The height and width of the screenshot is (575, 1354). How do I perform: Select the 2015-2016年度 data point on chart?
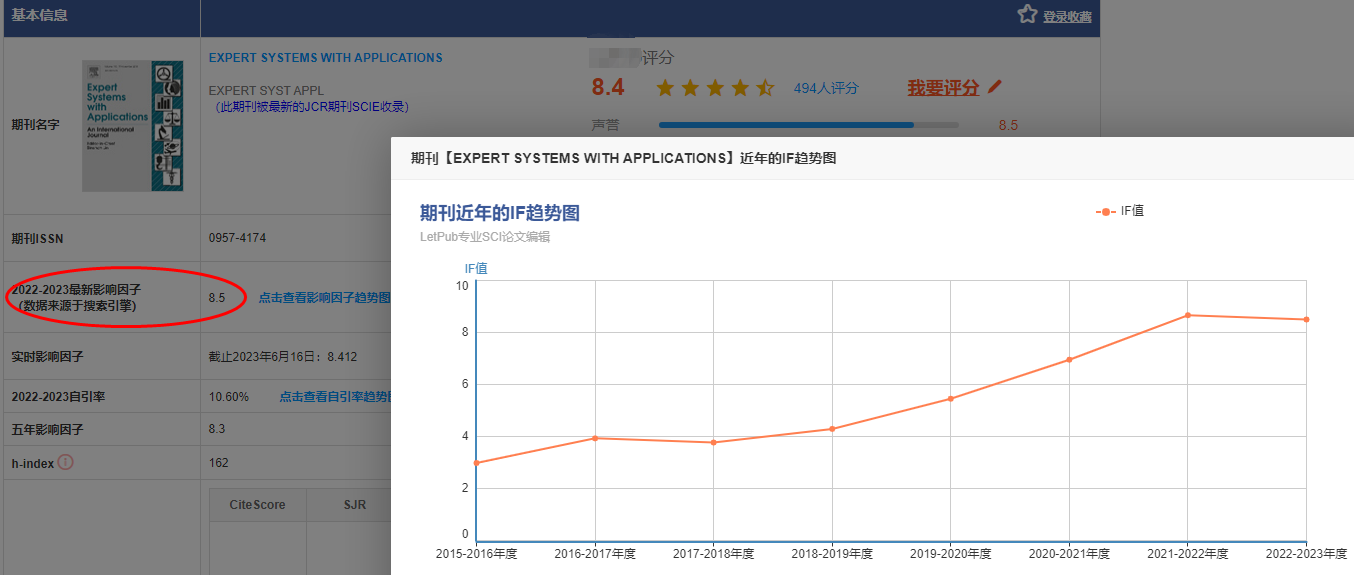(477, 463)
